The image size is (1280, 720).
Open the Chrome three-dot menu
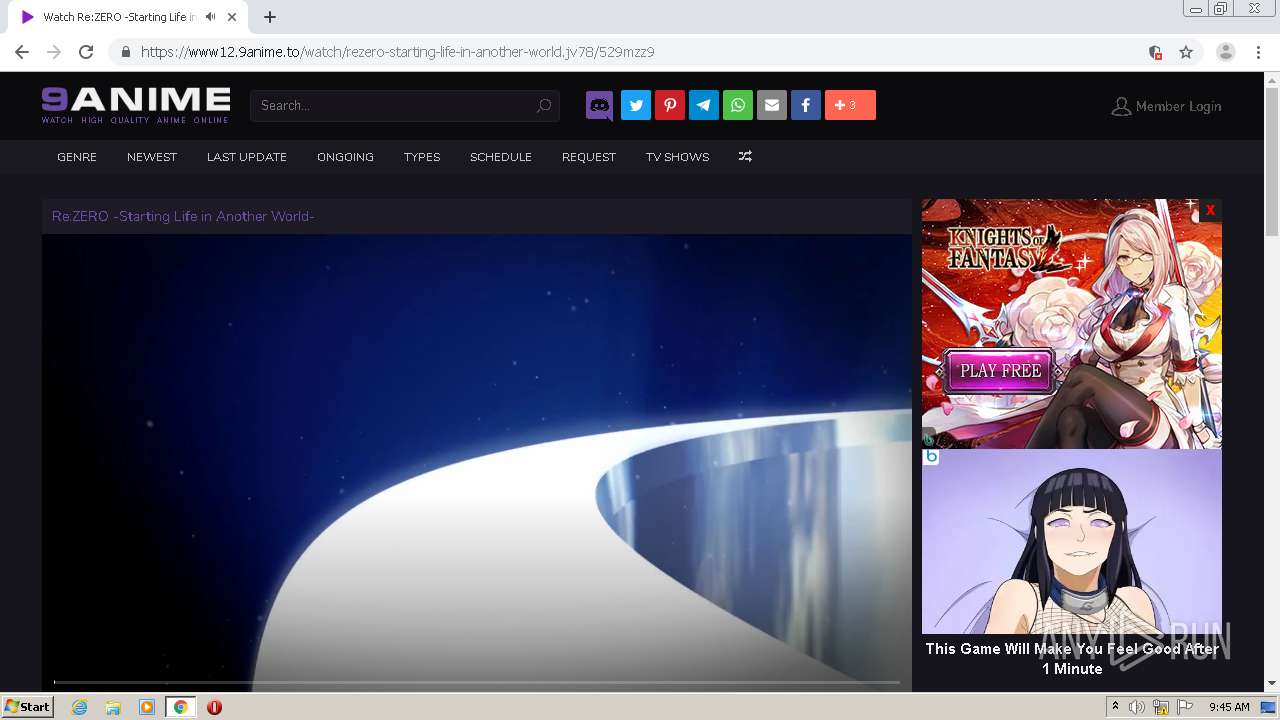(x=1258, y=52)
